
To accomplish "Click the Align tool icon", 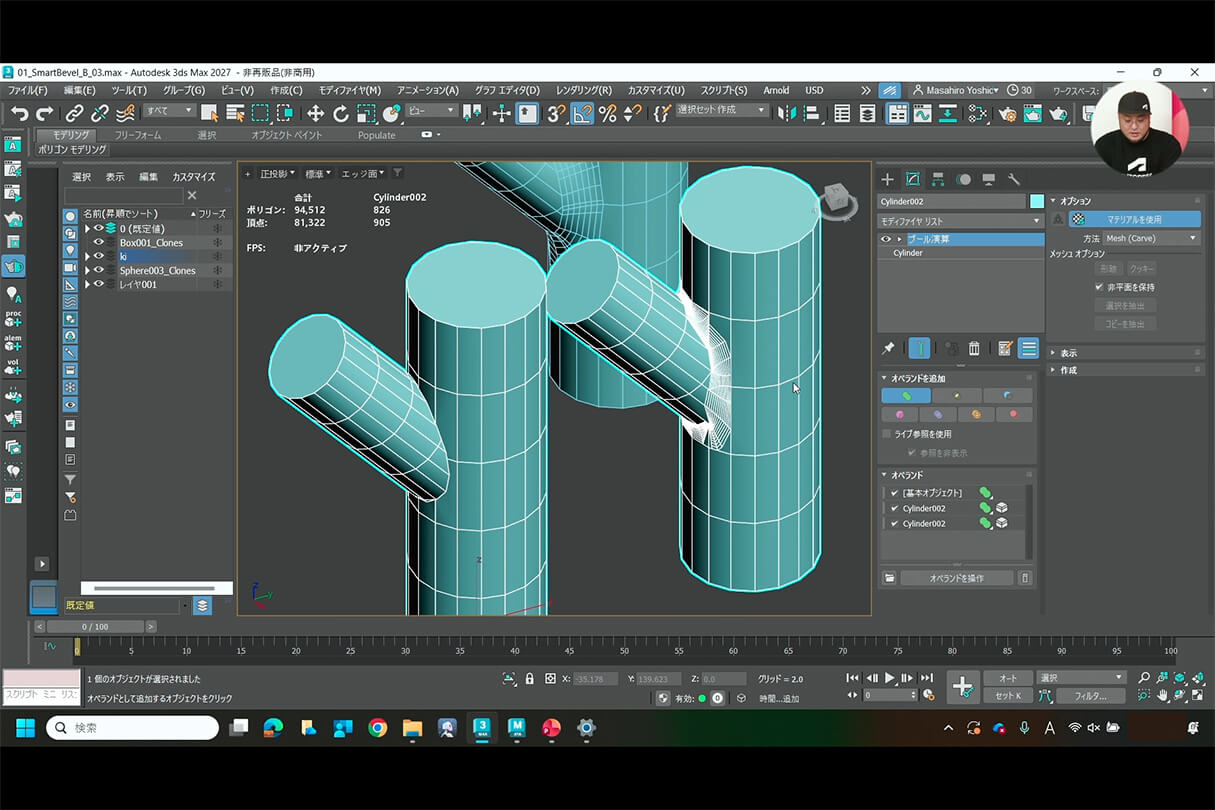I will (x=813, y=113).
